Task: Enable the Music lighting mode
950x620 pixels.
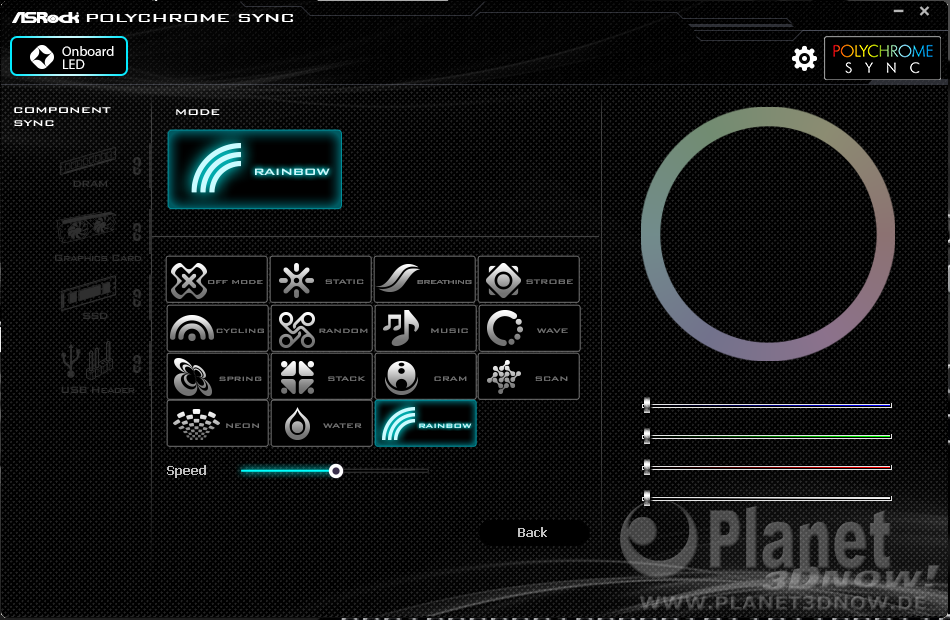Action: [425, 328]
